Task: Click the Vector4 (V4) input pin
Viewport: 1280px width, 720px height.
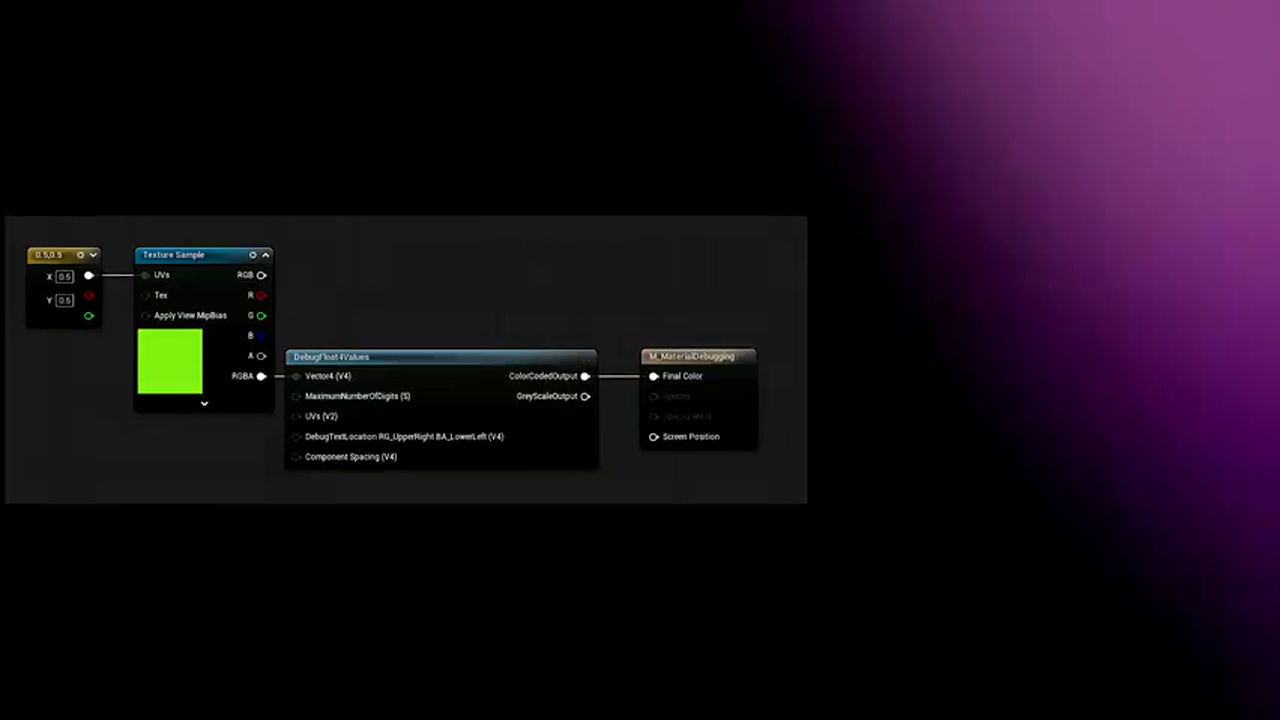Action: click(296, 376)
